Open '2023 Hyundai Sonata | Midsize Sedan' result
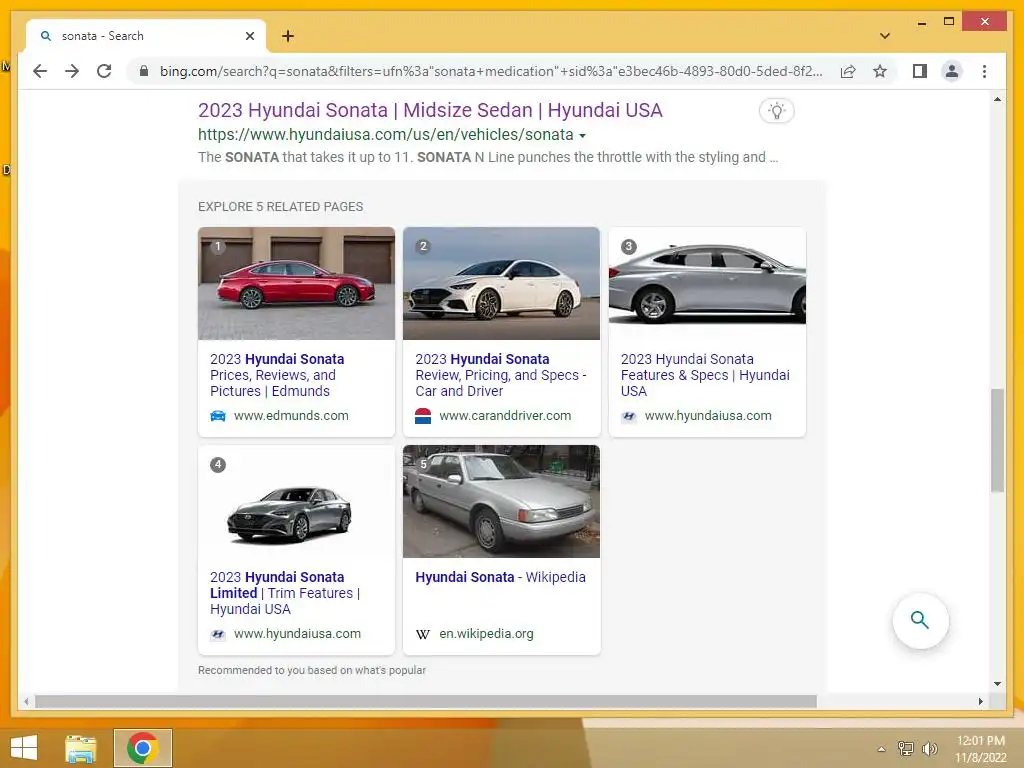The height and width of the screenshot is (768, 1024). [x=430, y=110]
